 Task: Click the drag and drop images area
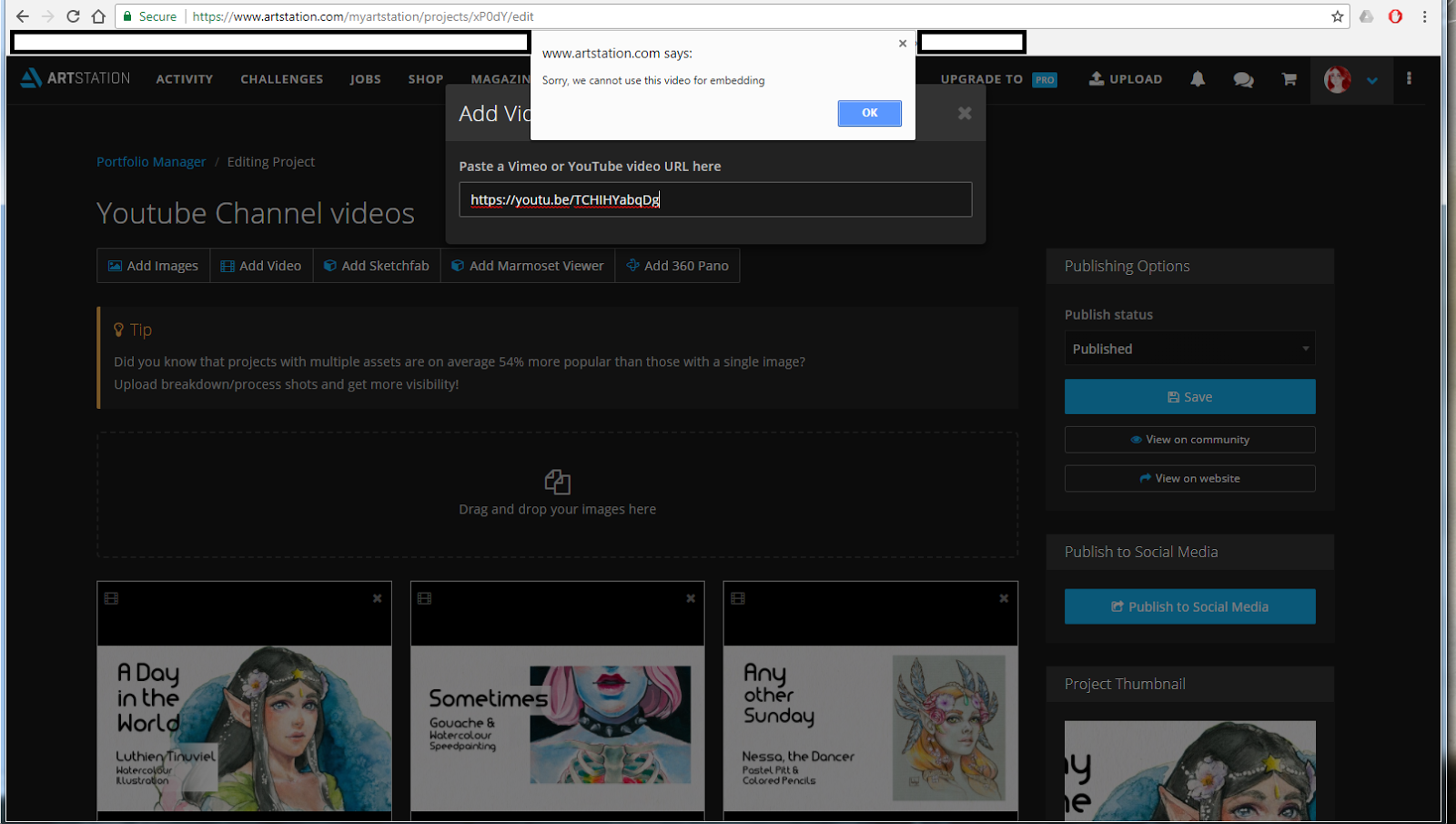click(x=557, y=494)
